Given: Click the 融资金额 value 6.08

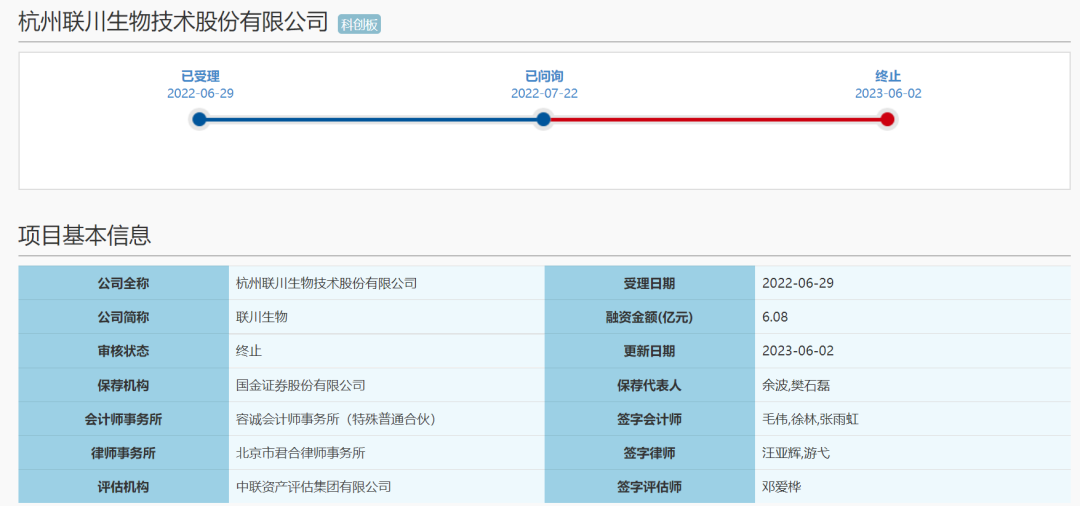Looking at the screenshot, I should (x=775, y=317).
